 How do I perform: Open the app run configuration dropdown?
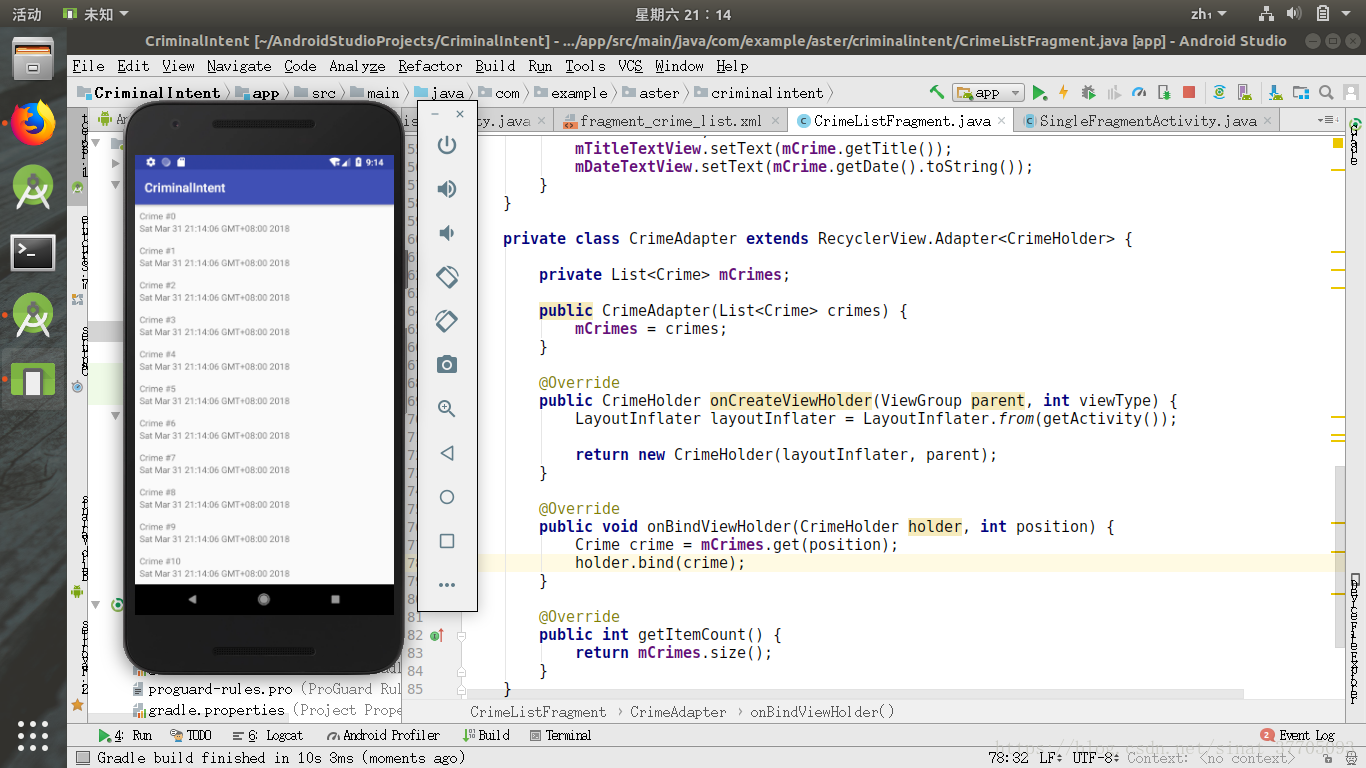(988, 92)
